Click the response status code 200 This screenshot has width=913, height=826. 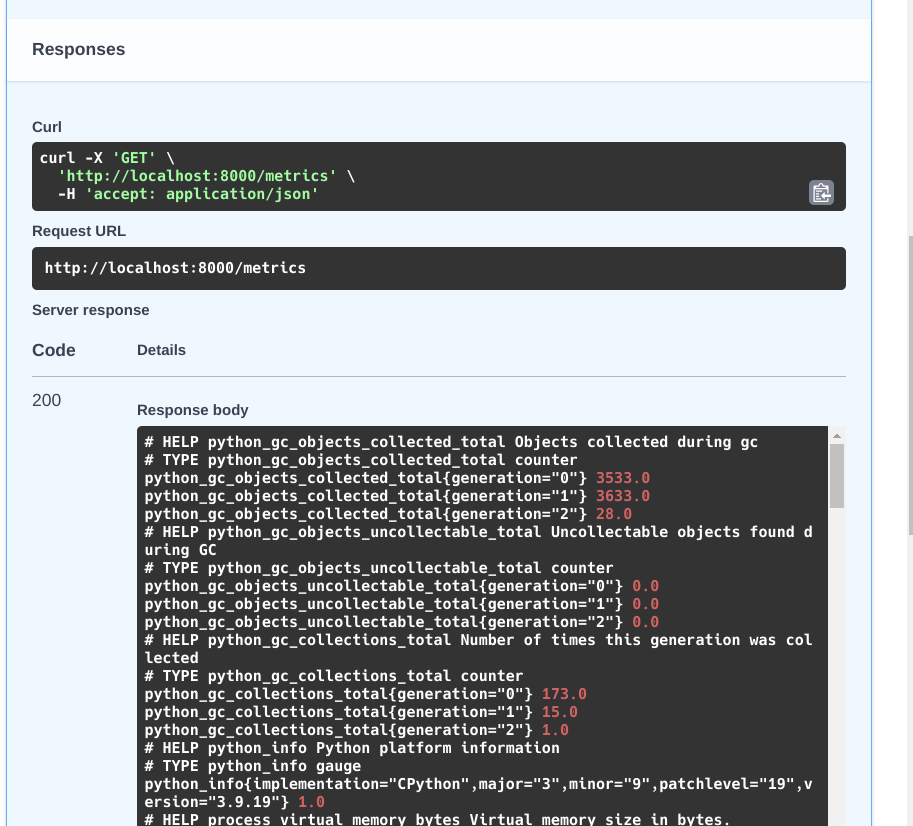pyautogui.click(x=46, y=400)
